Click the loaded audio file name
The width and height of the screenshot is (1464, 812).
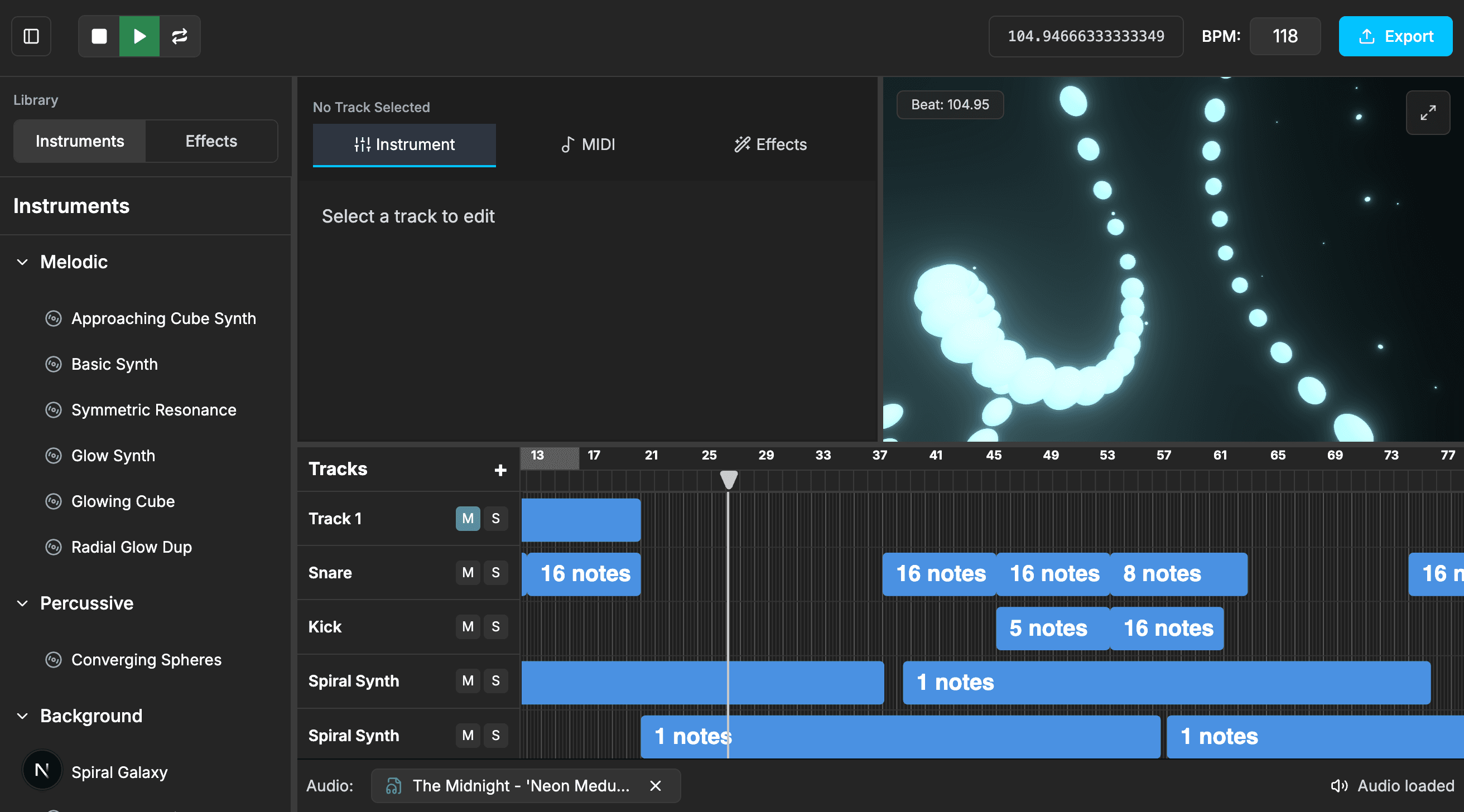521,786
